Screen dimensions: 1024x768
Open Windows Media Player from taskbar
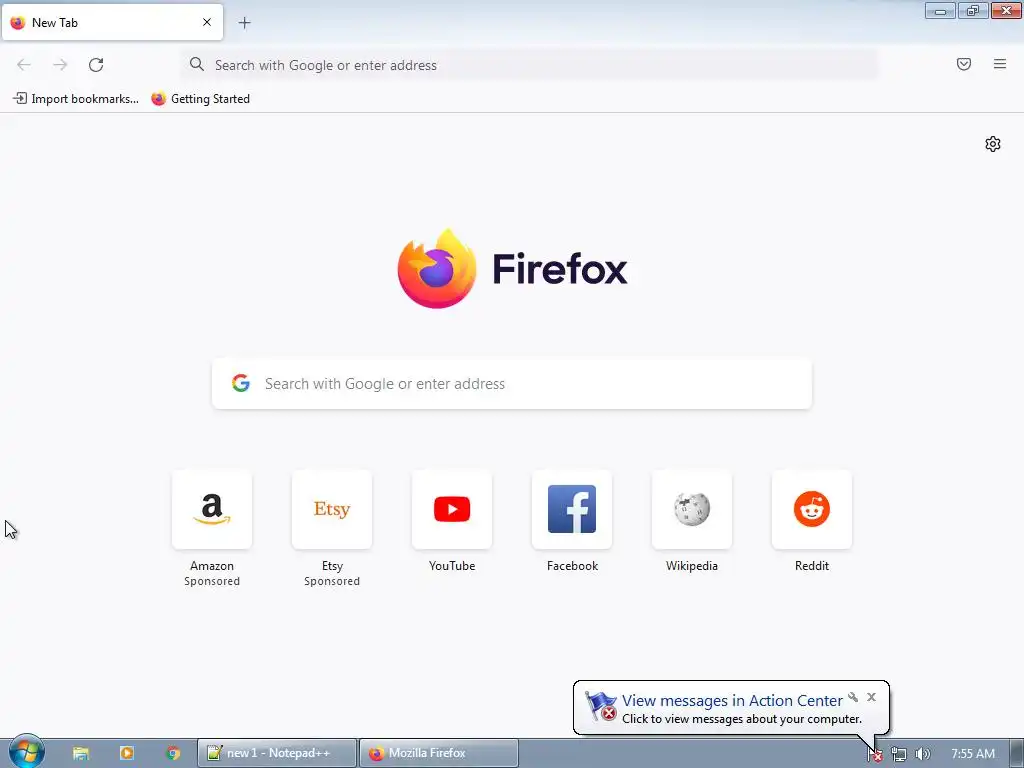127,753
